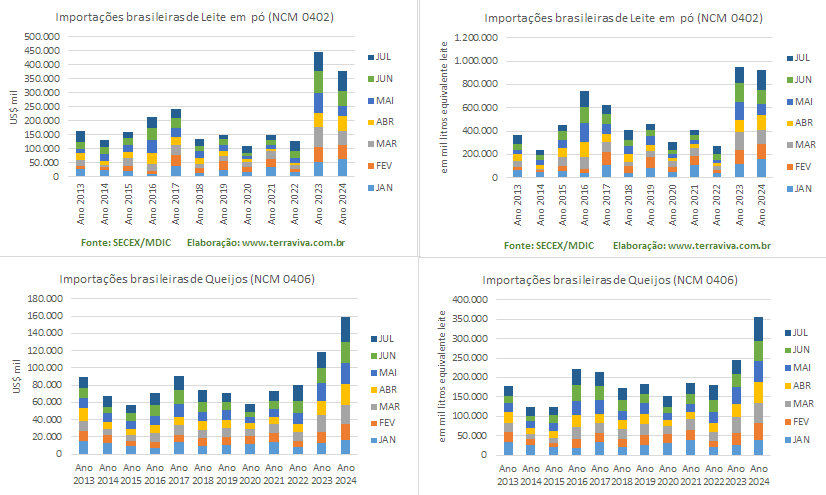Select the FEV legend swatch in liters Leite em pó chart

point(790,167)
